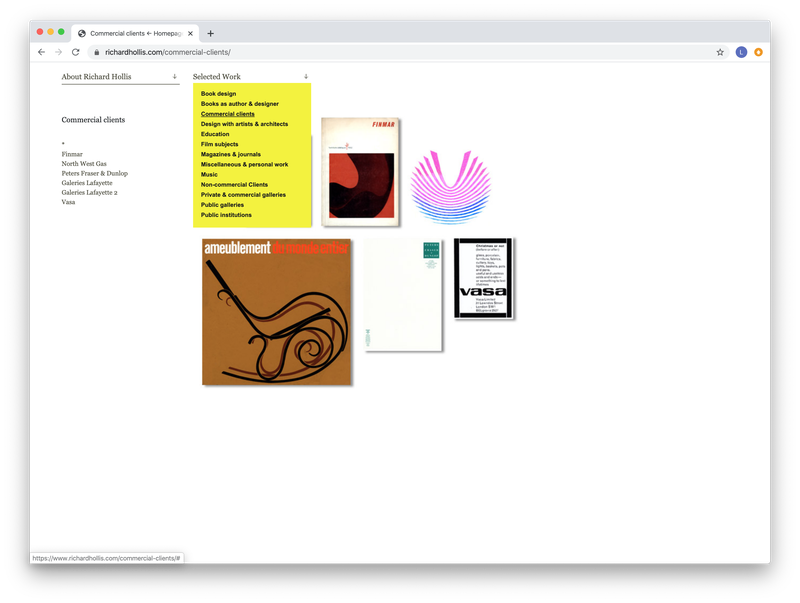Viewport: 800px width, 603px height.
Task: Open Public galleries category
Action: click(222, 205)
